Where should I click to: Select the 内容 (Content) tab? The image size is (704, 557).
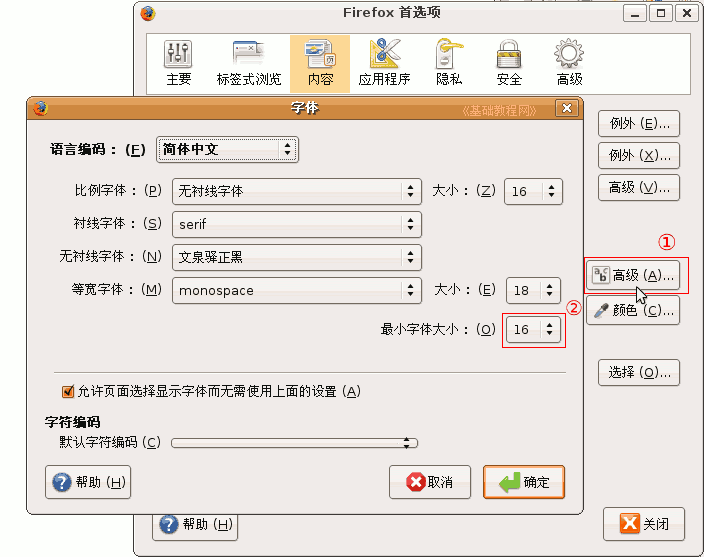pyautogui.click(x=320, y=64)
